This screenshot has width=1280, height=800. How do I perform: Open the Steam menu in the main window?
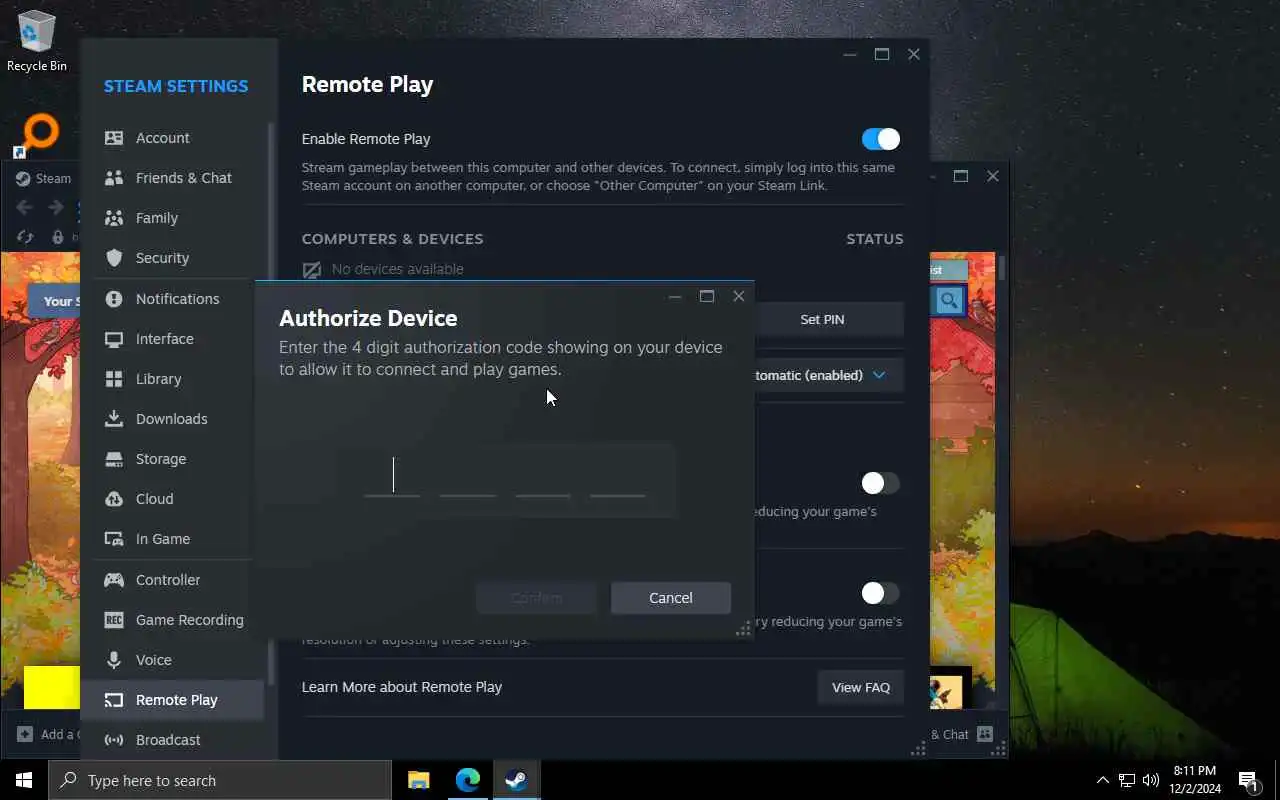(x=44, y=179)
